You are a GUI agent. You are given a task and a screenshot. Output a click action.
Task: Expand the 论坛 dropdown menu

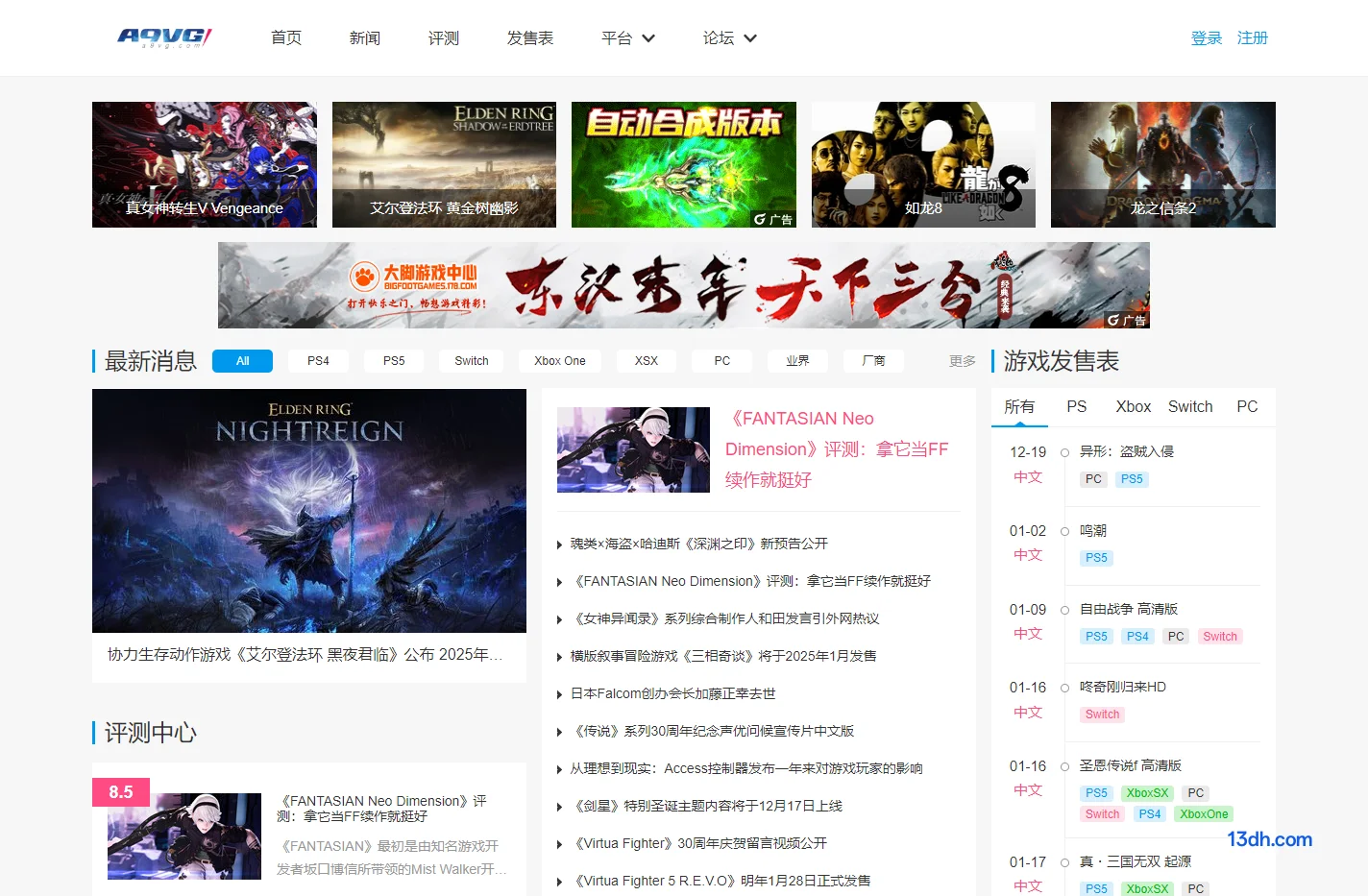[x=730, y=38]
